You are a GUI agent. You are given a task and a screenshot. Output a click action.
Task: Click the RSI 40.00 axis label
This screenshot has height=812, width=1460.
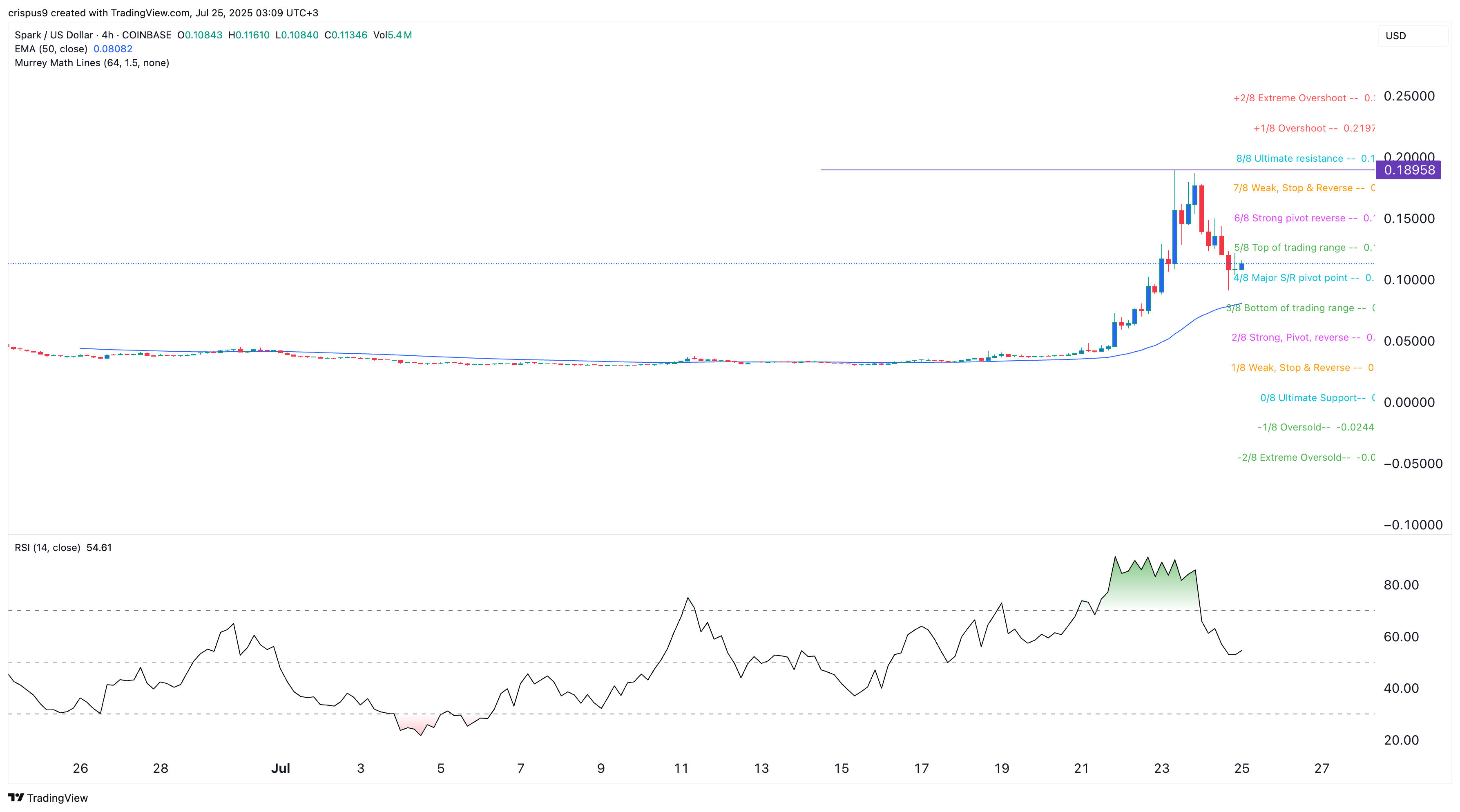coord(1401,688)
